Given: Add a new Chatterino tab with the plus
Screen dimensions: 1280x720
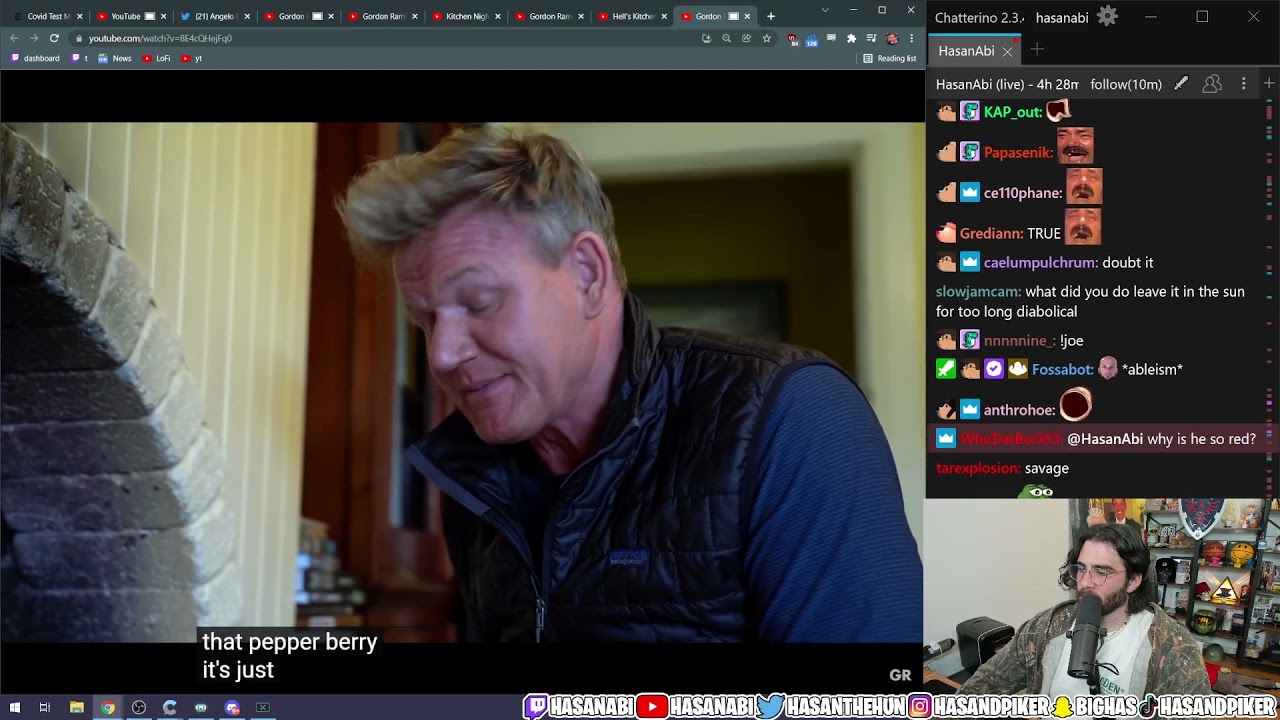Looking at the screenshot, I should pos(1037,50).
